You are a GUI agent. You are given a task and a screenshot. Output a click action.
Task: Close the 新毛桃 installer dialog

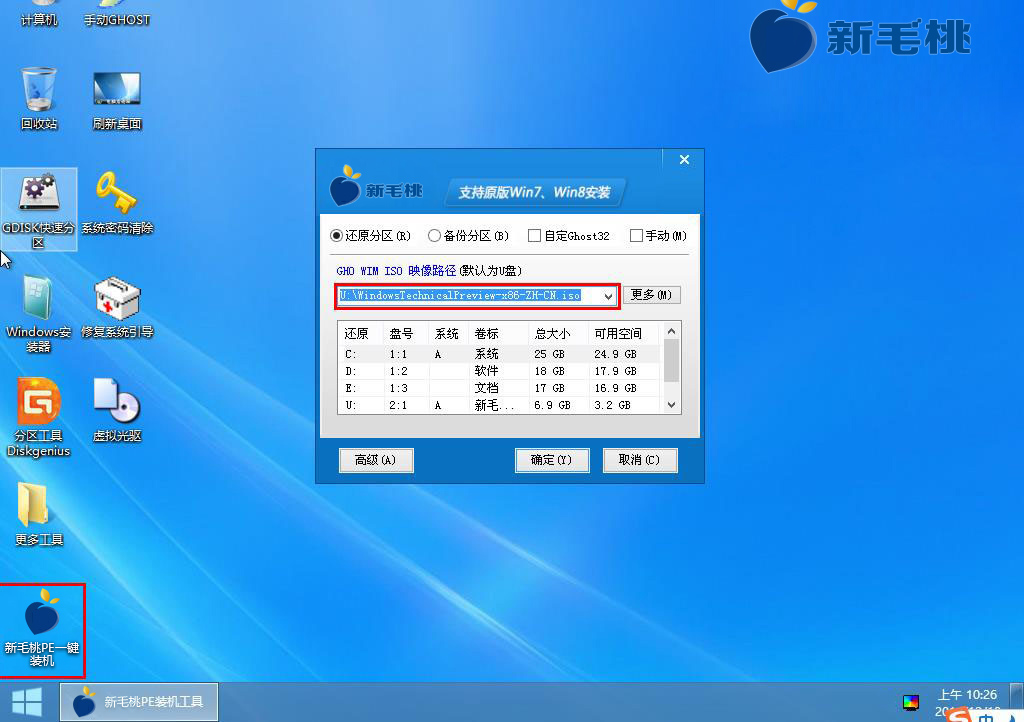tap(684, 159)
